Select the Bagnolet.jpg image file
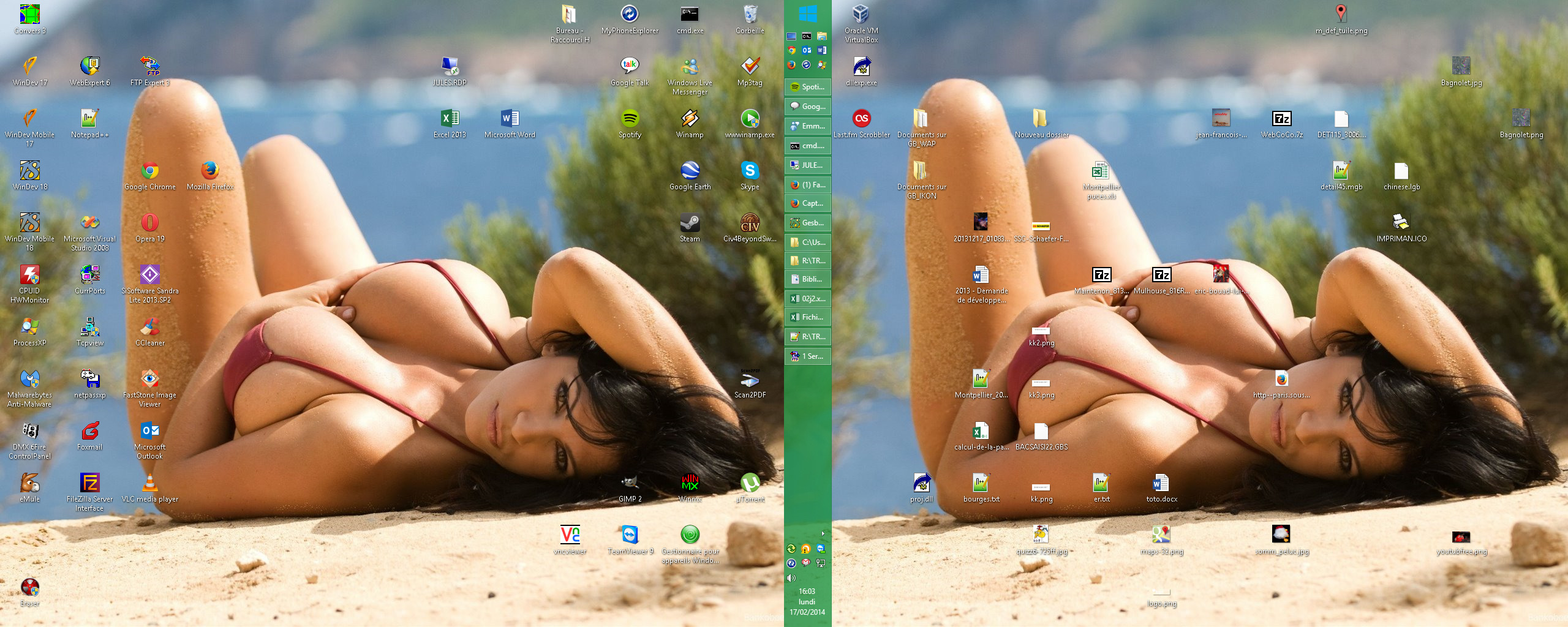Viewport: 1568px width, 627px height. 1461,67
